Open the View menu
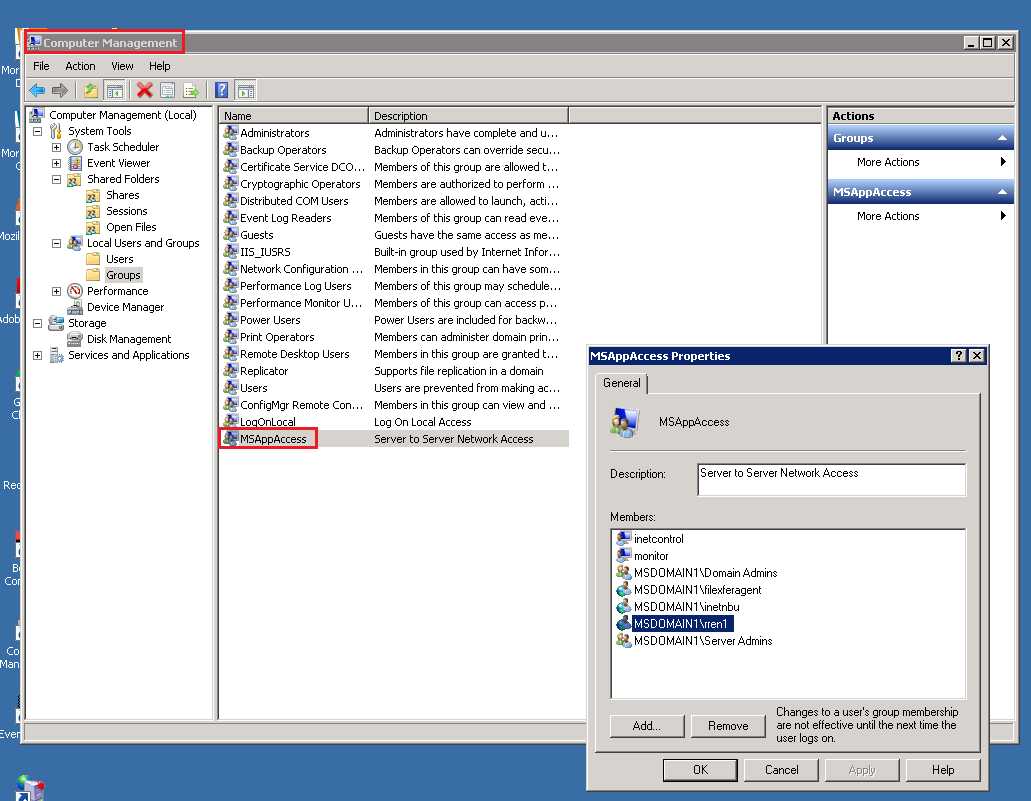The image size is (1031, 801). click(122, 66)
